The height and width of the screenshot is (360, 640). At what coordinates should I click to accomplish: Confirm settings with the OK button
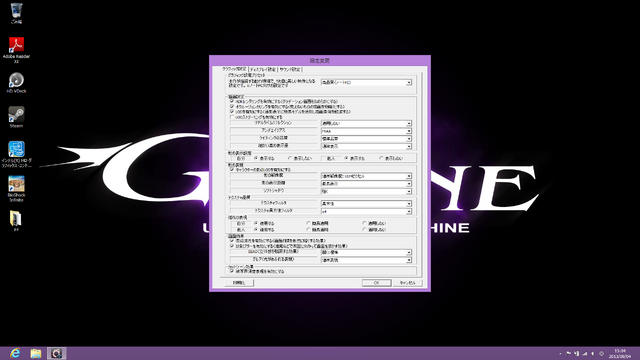(x=376, y=282)
